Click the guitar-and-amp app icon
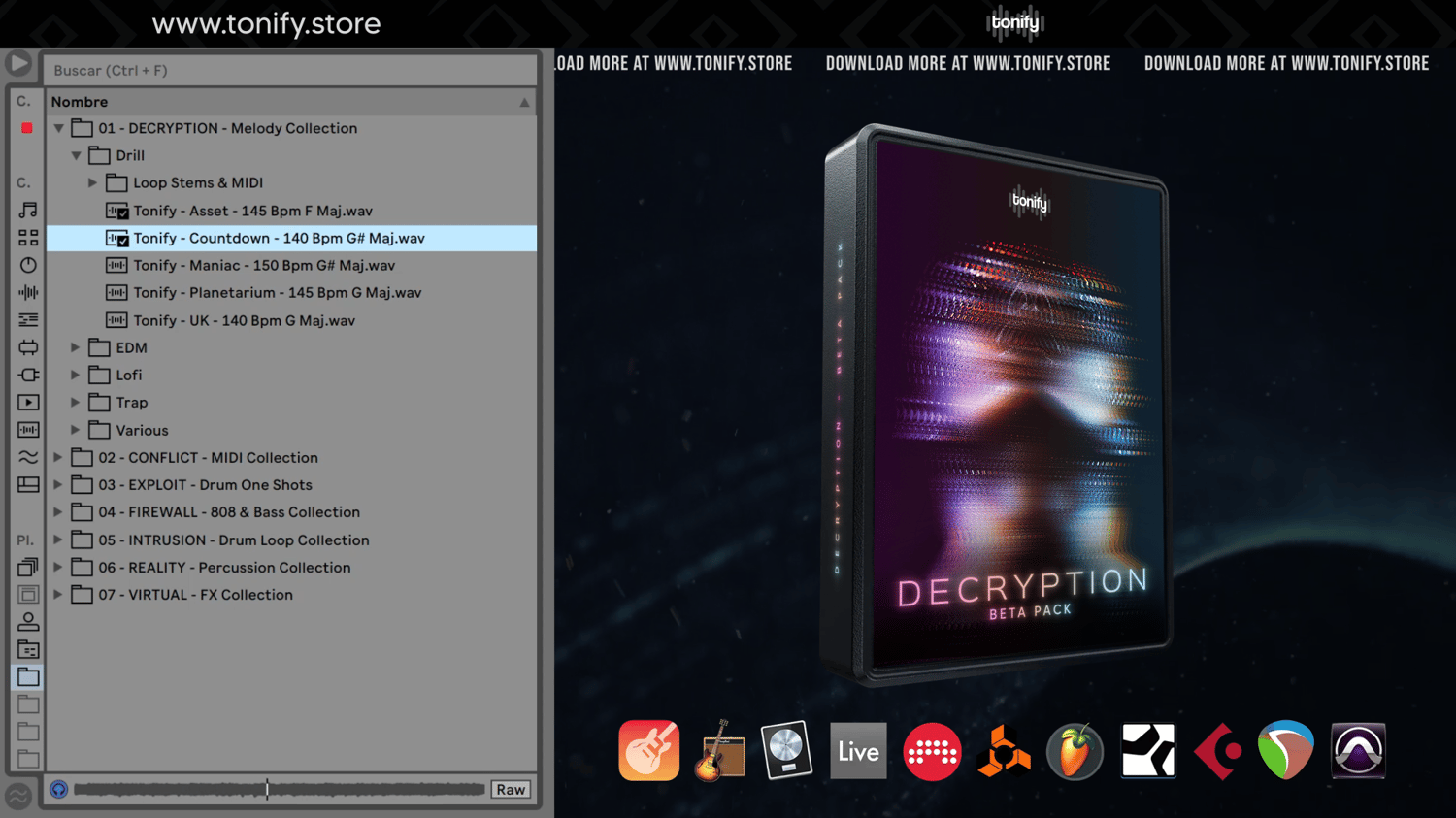 (x=719, y=750)
